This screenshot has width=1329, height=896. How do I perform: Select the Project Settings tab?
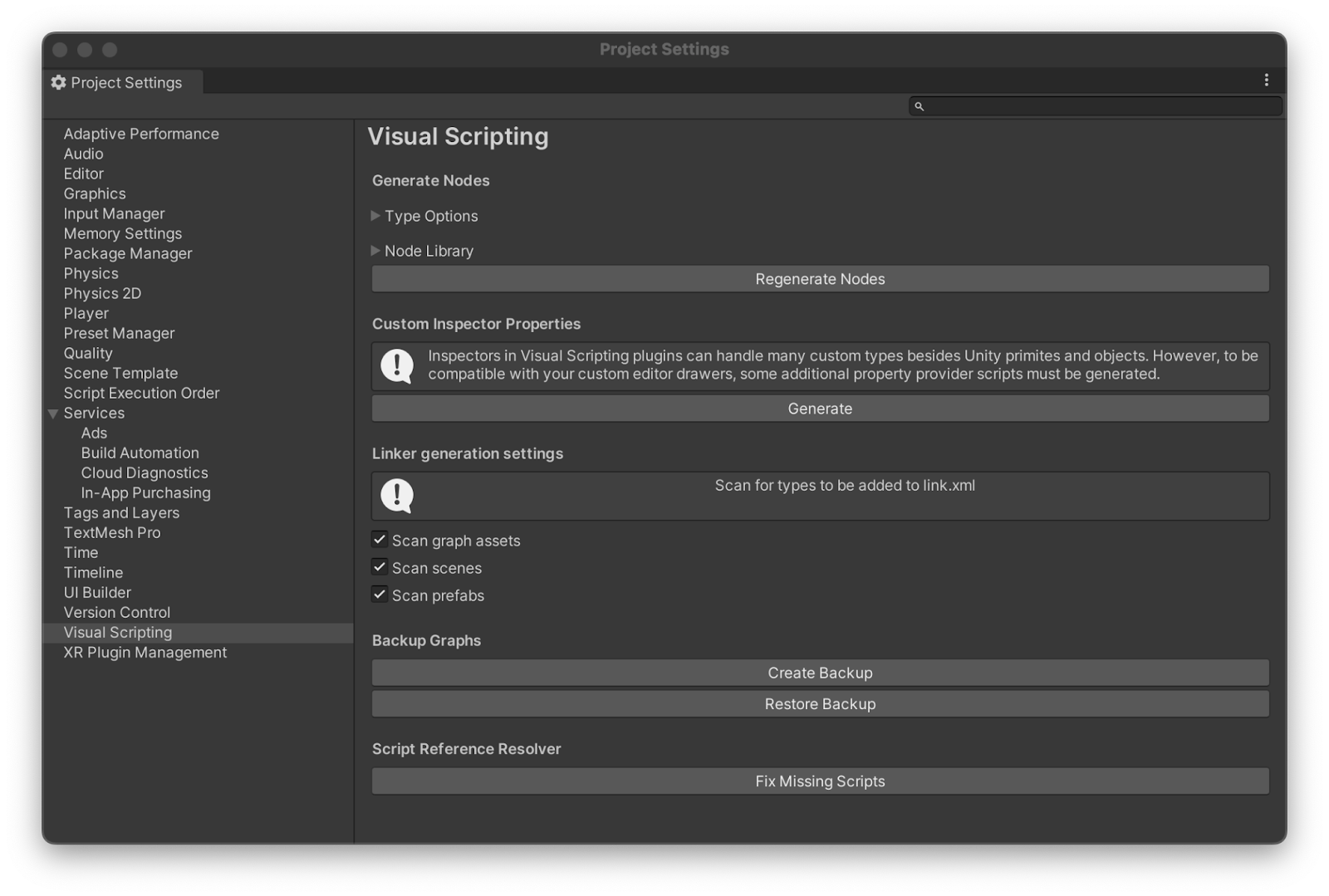click(123, 82)
